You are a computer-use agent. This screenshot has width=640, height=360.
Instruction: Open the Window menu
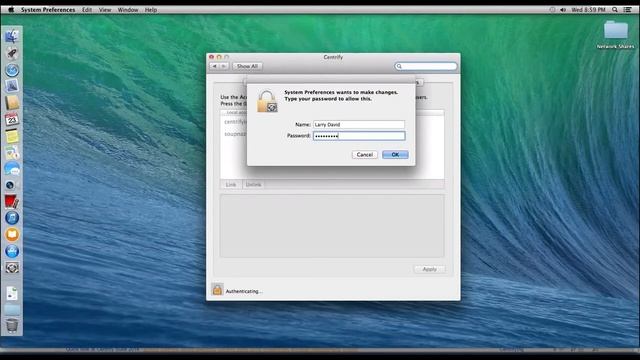click(x=128, y=9)
